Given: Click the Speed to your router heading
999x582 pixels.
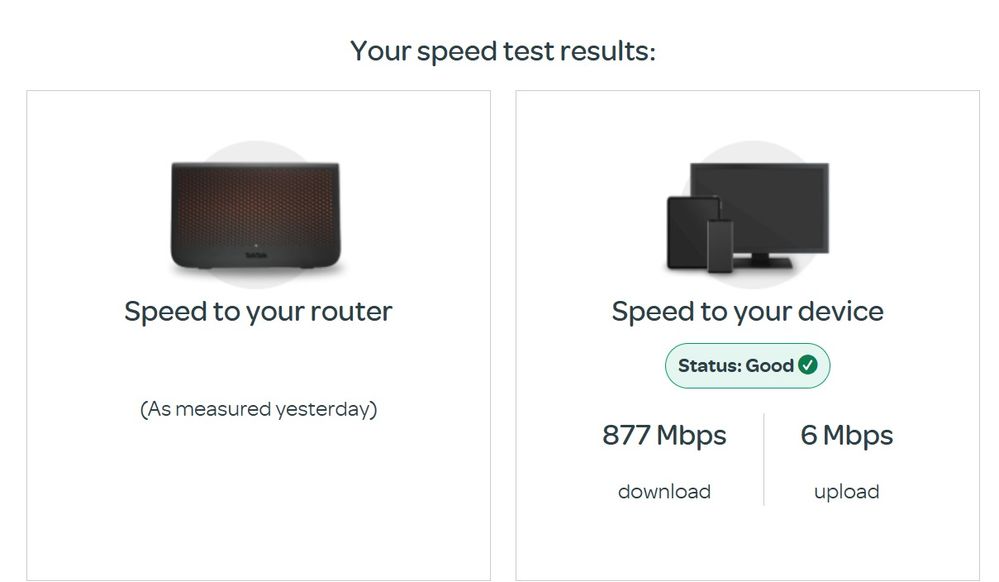Looking at the screenshot, I should point(257,311).
